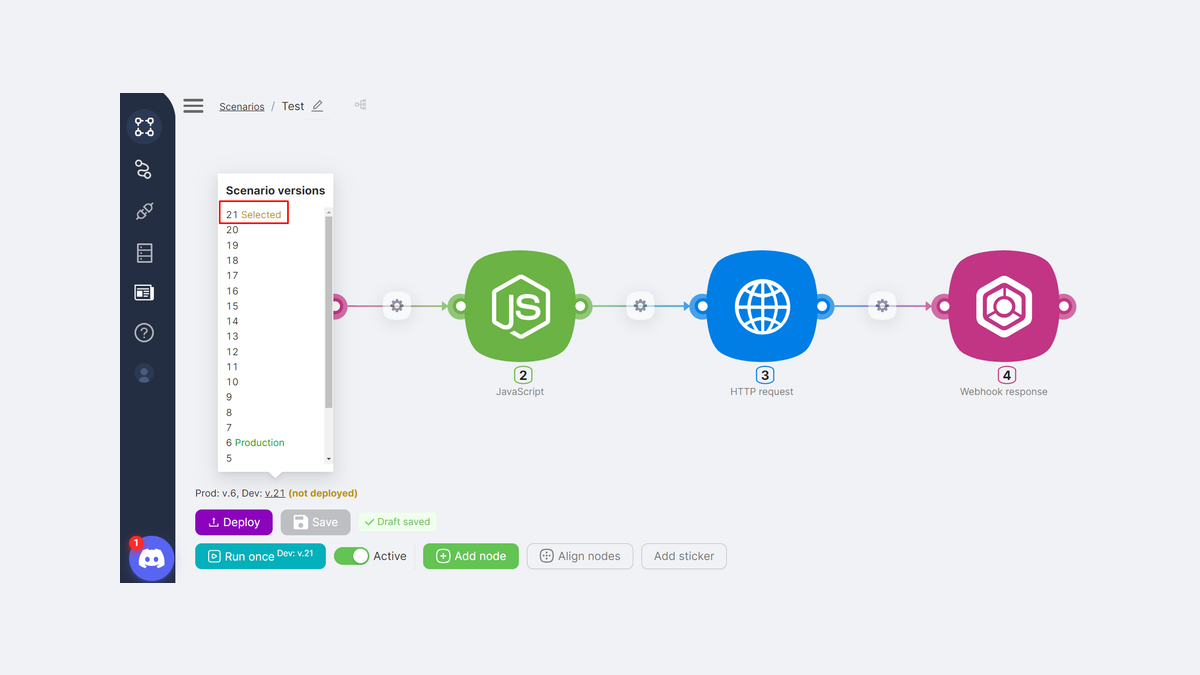
Task: Select version 10 in list
Action: (232, 382)
